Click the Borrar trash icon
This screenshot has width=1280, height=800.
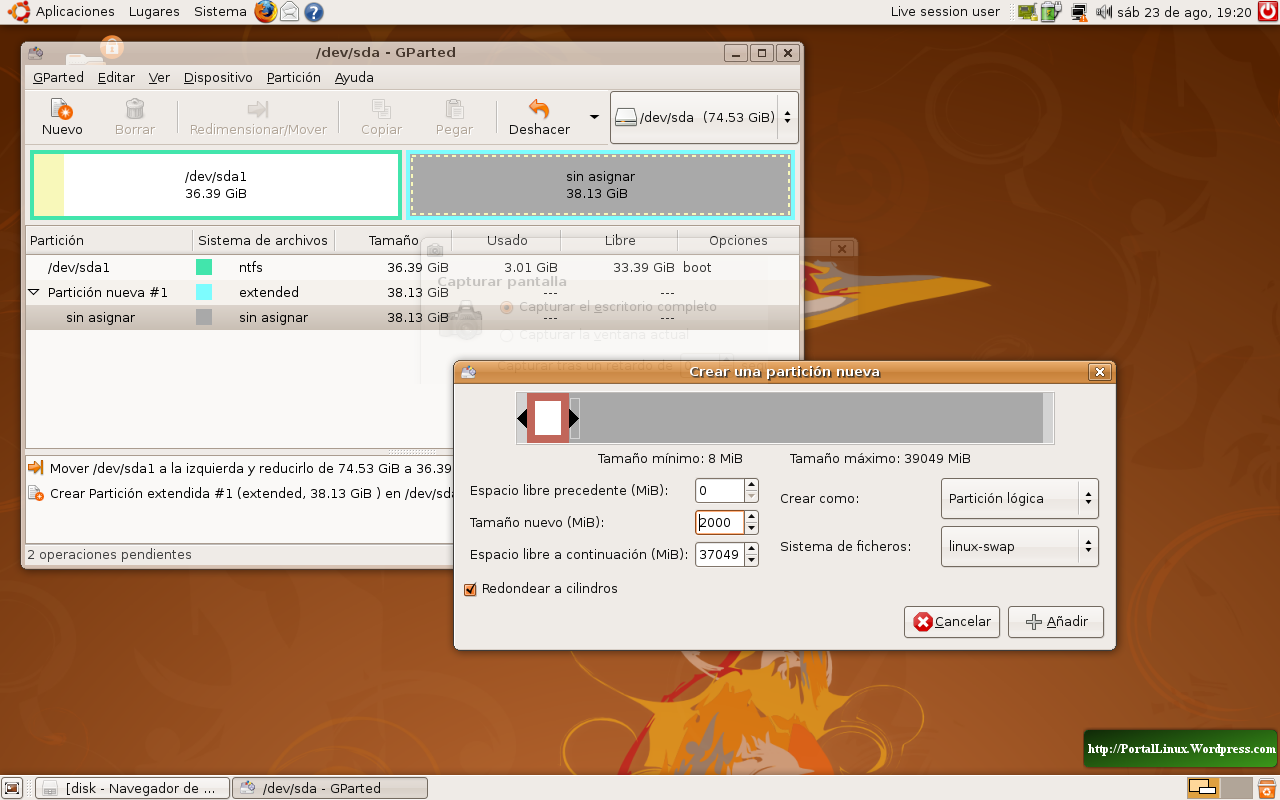pyautogui.click(x=134, y=109)
